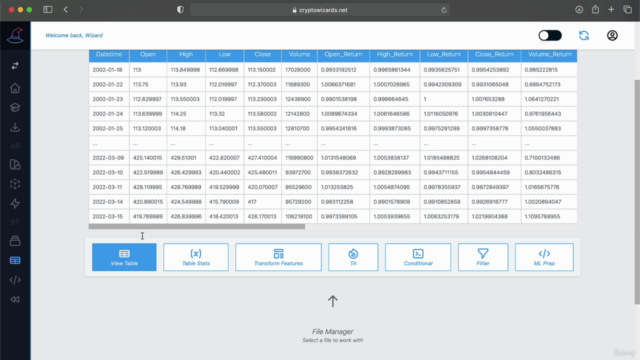
Task: Click the 116990800 volume cell
Action: point(299,158)
